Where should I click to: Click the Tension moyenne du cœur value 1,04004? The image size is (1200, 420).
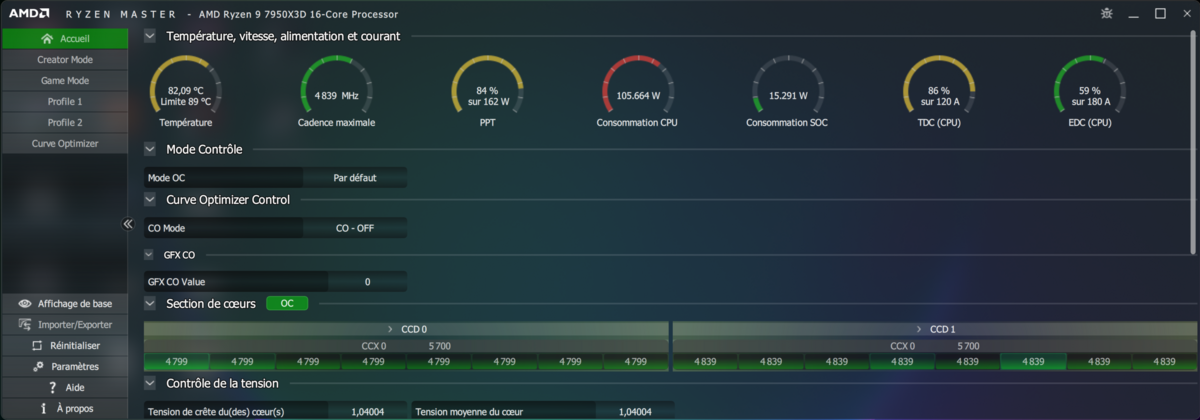point(634,411)
